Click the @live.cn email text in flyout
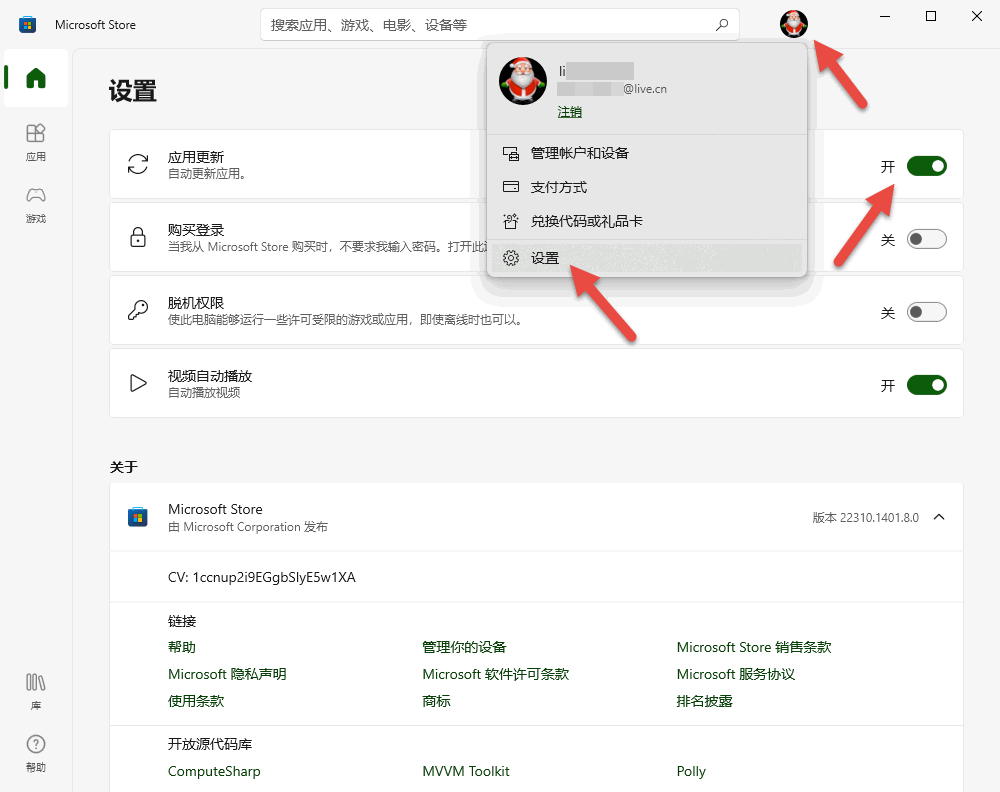Image resolution: width=1000 pixels, height=792 pixels. pos(645,89)
